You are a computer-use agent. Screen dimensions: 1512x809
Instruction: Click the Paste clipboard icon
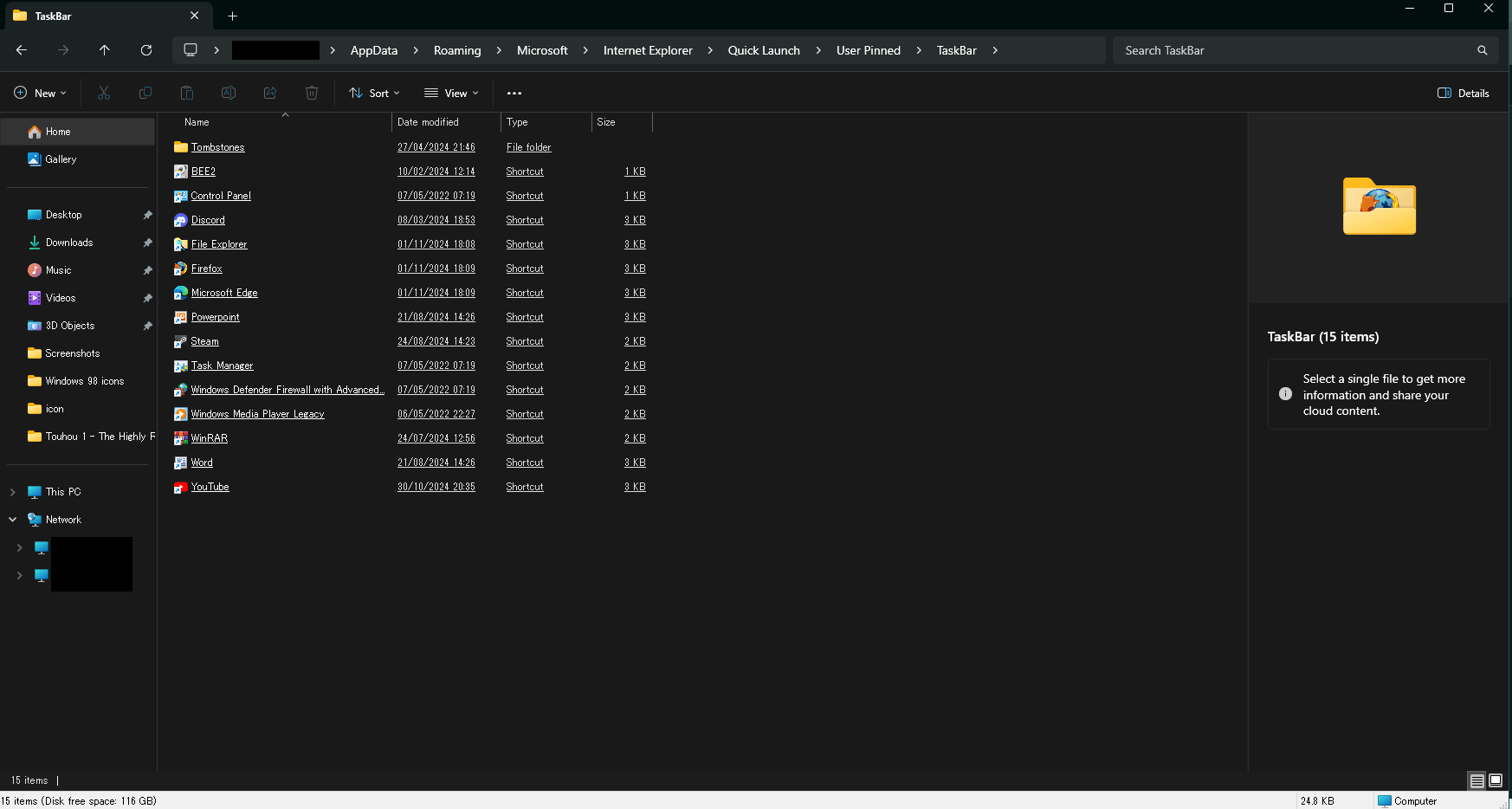pyautogui.click(x=187, y=93)
